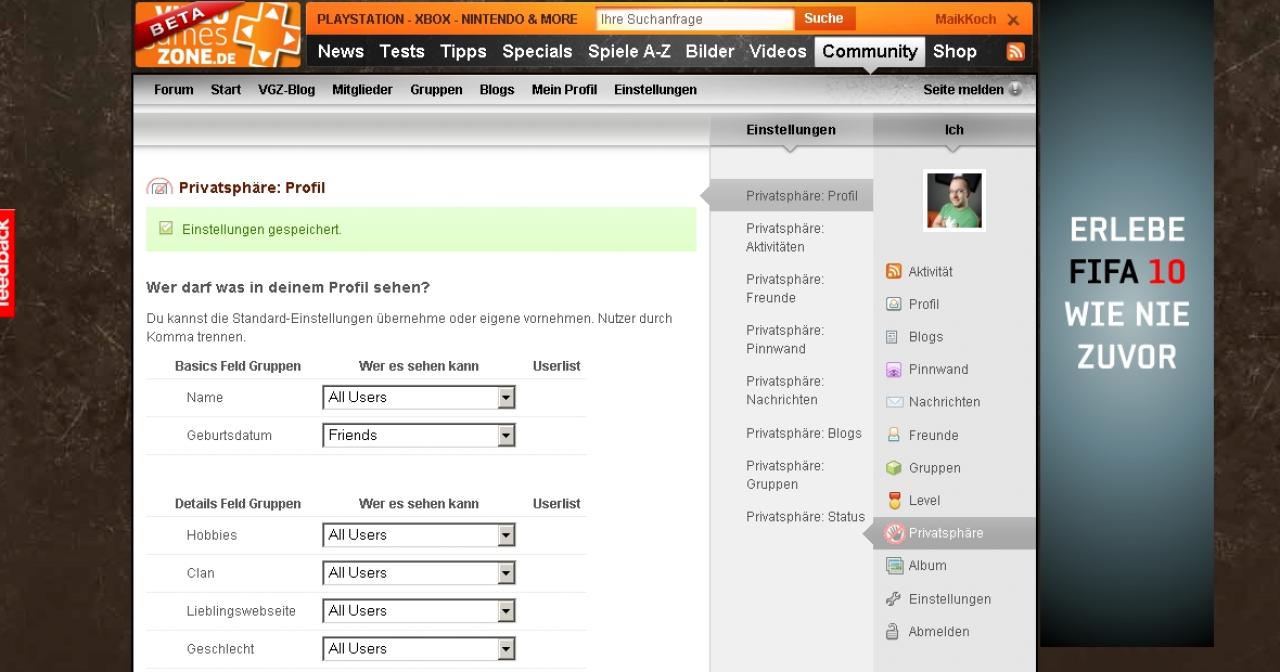Click the red feedback tab

[x=7, y=263]
